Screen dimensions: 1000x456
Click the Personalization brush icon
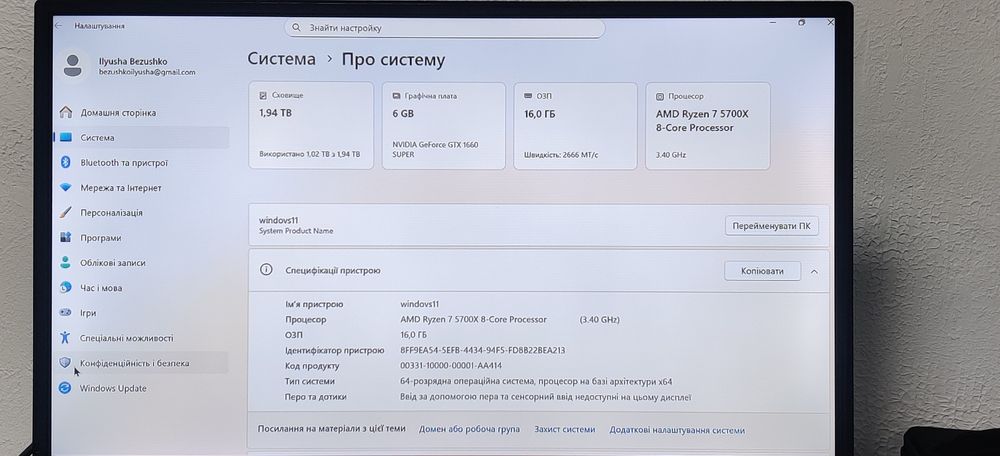point(66,212)
